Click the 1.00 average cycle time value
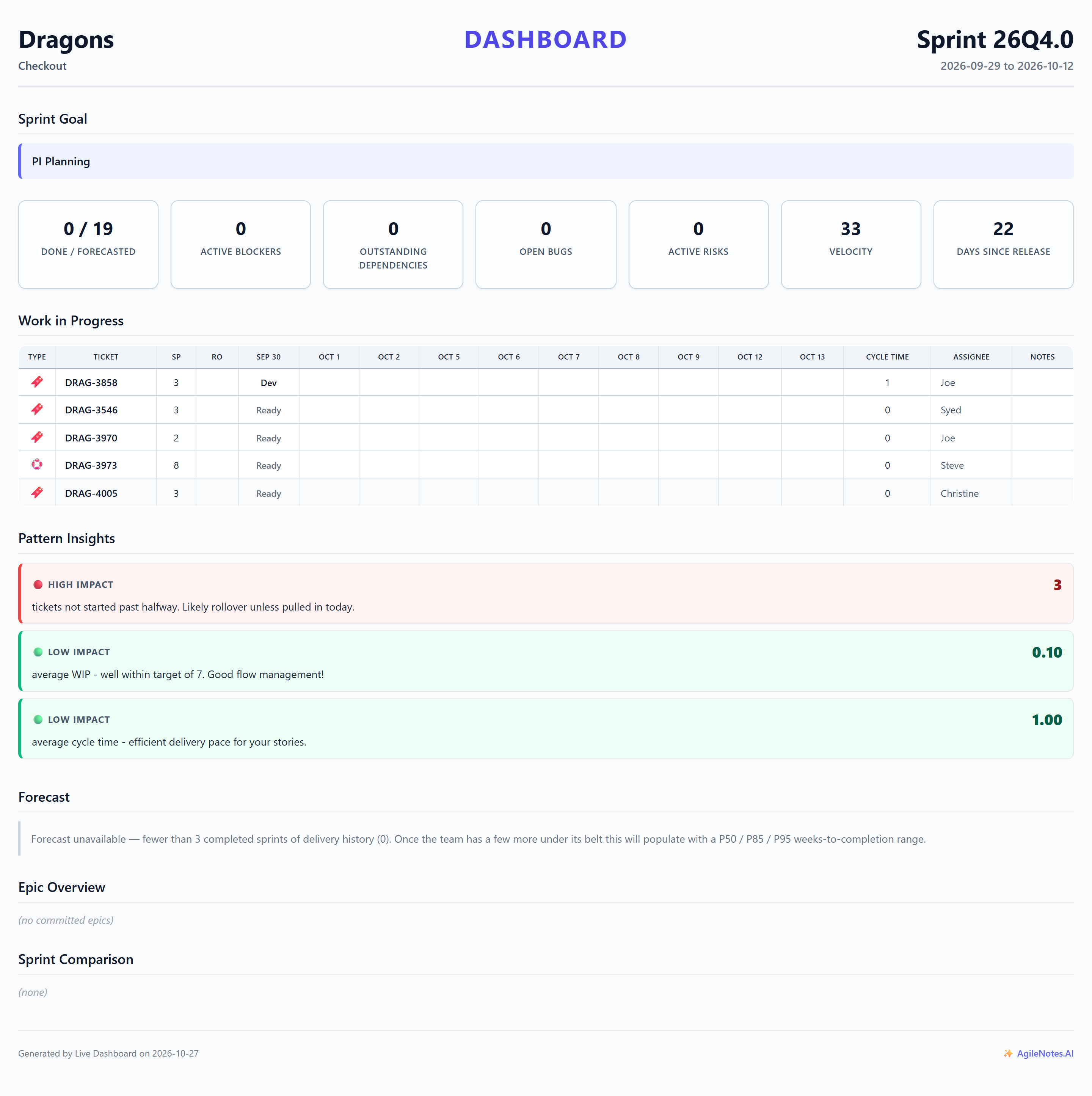1092x1096 pixels. point(1046,720)
